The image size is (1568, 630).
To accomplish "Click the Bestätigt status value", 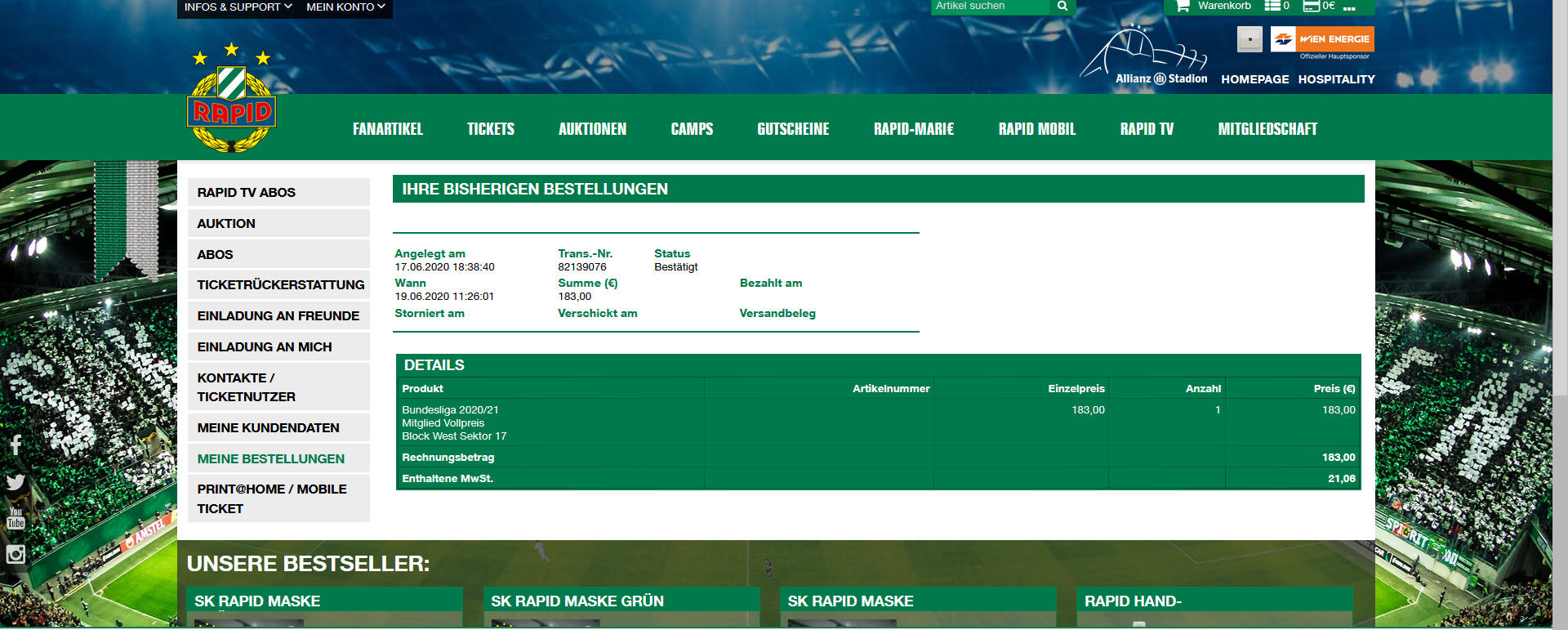I will 676,267.
